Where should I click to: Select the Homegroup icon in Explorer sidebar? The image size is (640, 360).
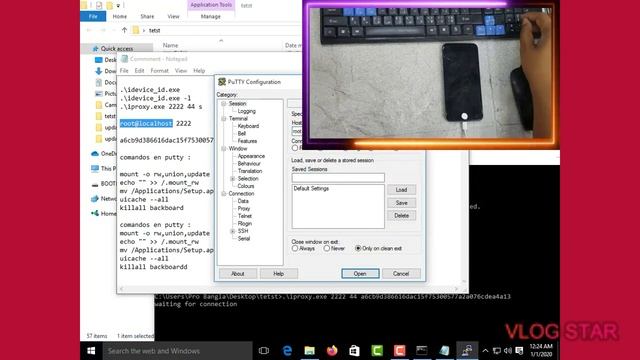(x=95, y=213)
